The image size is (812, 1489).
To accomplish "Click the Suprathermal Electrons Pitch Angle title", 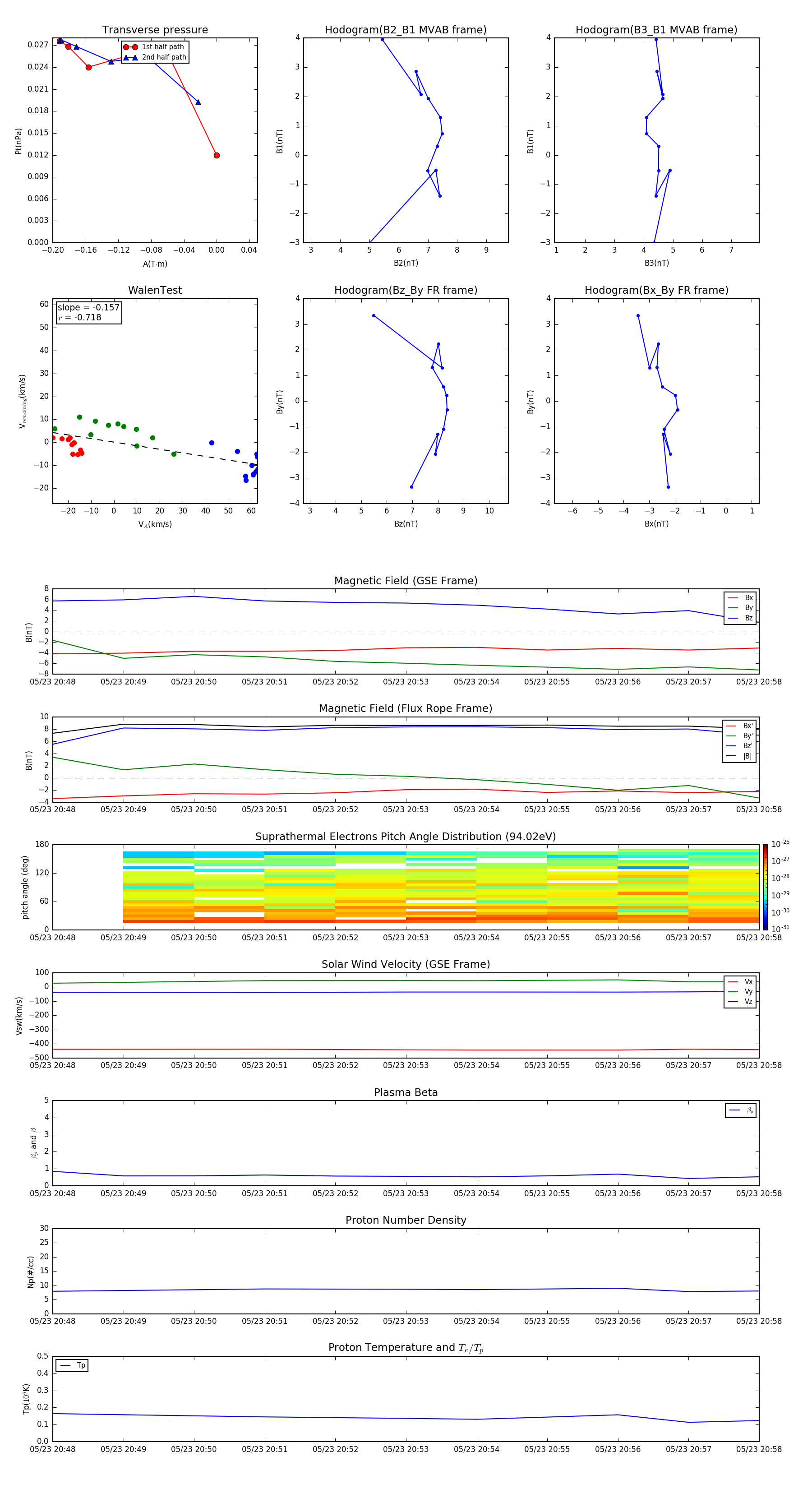I will (x=406, y=837).
